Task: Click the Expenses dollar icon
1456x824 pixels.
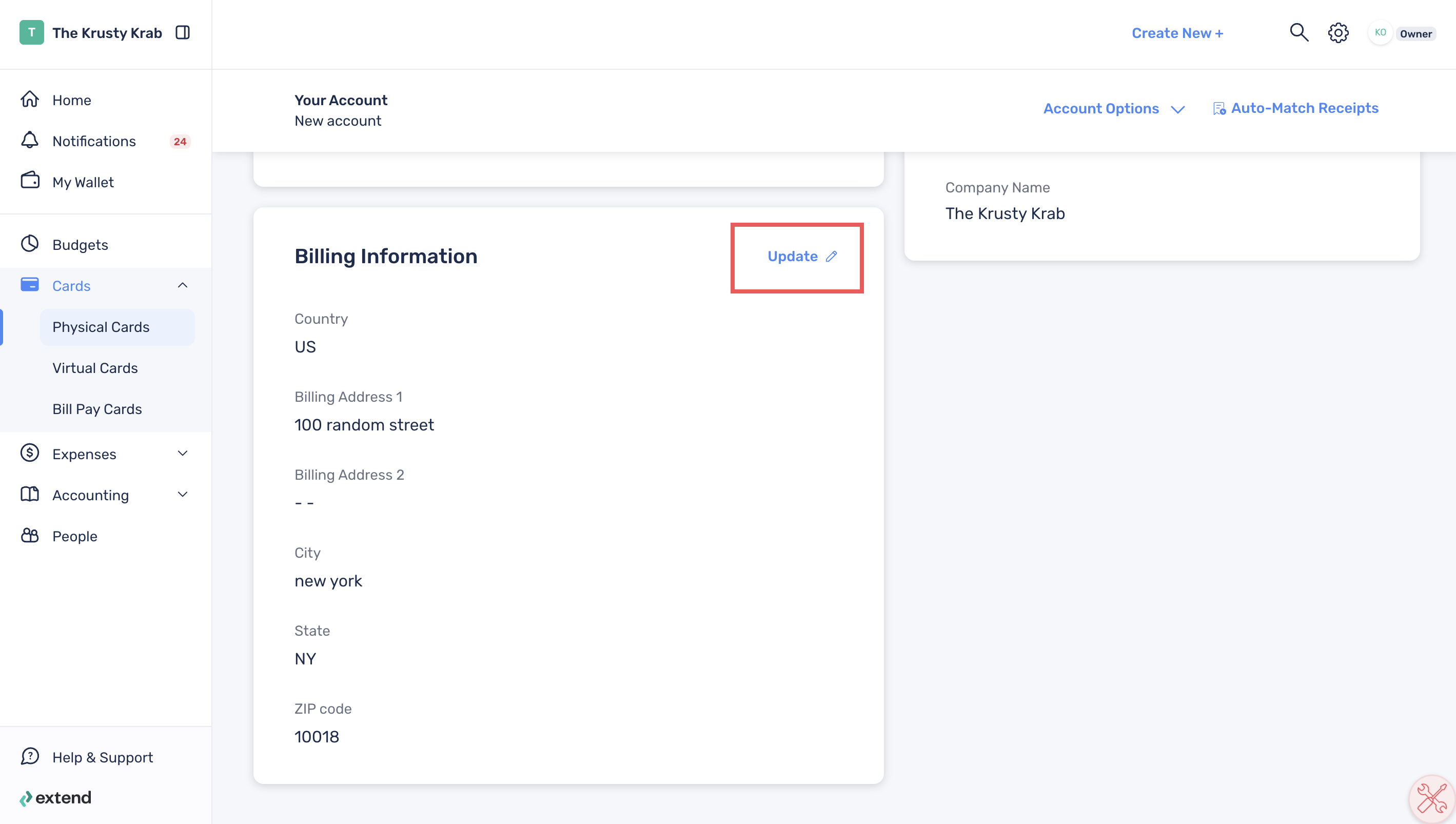Action: [x=29, y=454]
